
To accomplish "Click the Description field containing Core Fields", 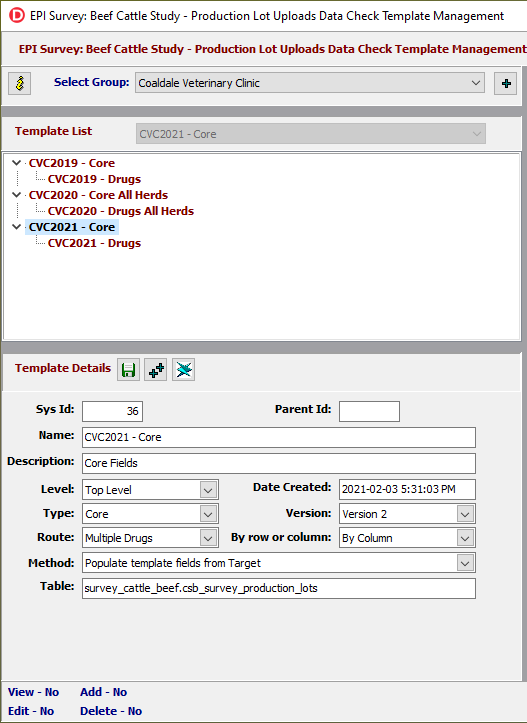I will point(279,463).
